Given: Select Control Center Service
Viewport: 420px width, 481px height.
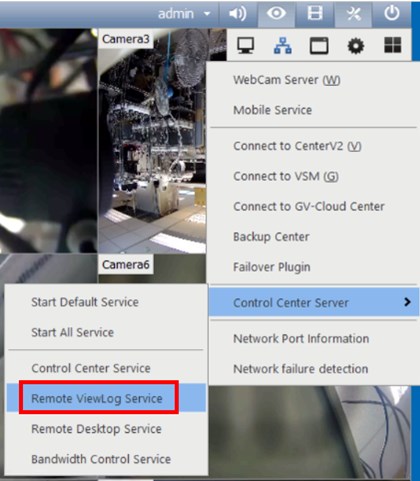Looking at the screenshot, I should tap(106, 368).
